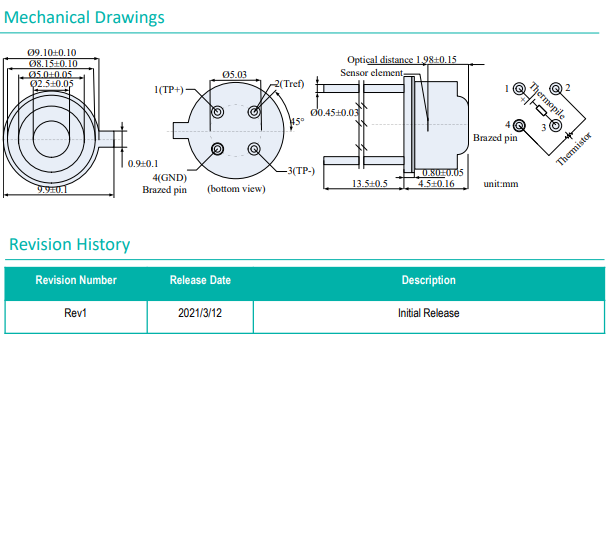Image resolution: width=611 pixels, height=533 pixels.
Task: Select the Initial Release description cell
Action: 428,313
